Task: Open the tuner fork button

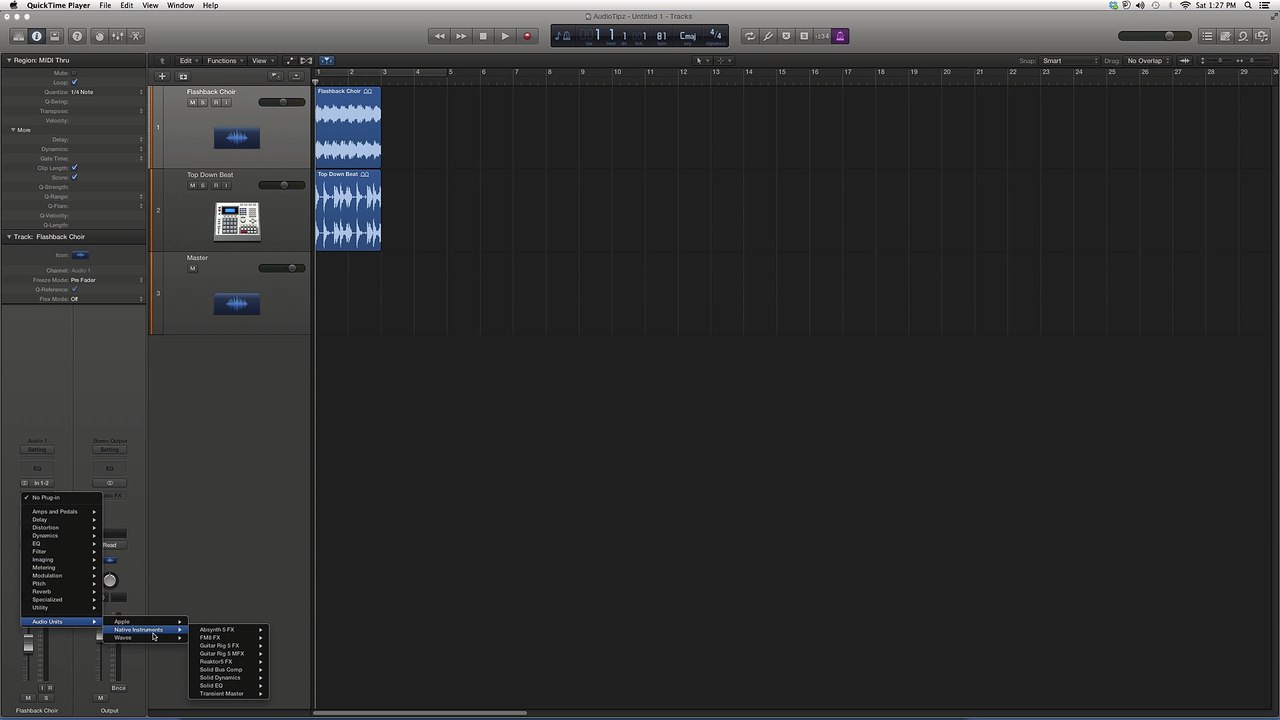Action: click(x=768, y=36)
